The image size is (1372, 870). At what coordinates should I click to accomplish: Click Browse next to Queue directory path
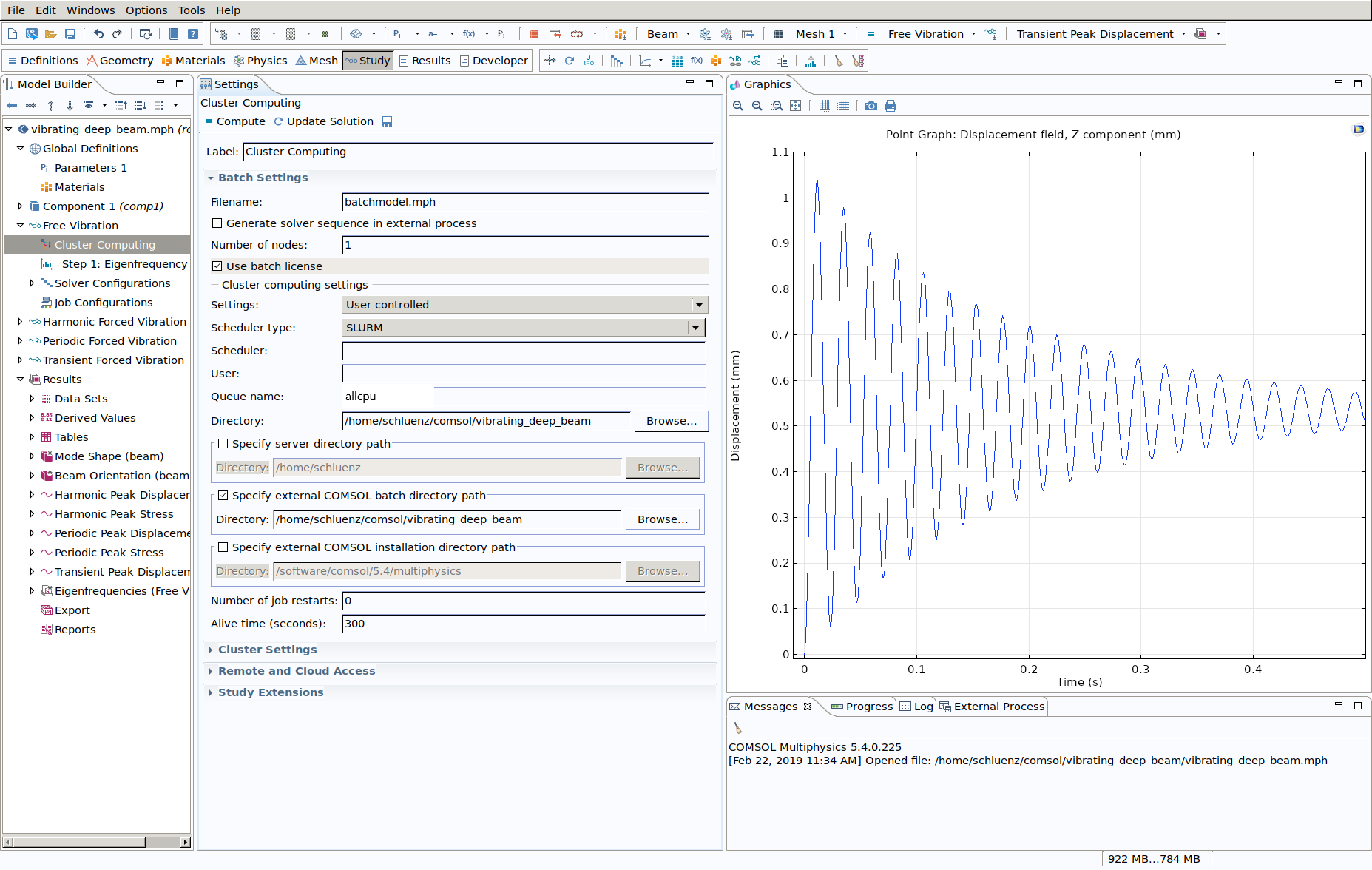point(671,421)
